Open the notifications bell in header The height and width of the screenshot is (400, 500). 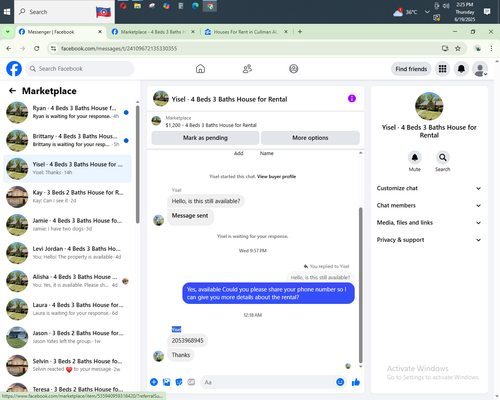(461, 69)
